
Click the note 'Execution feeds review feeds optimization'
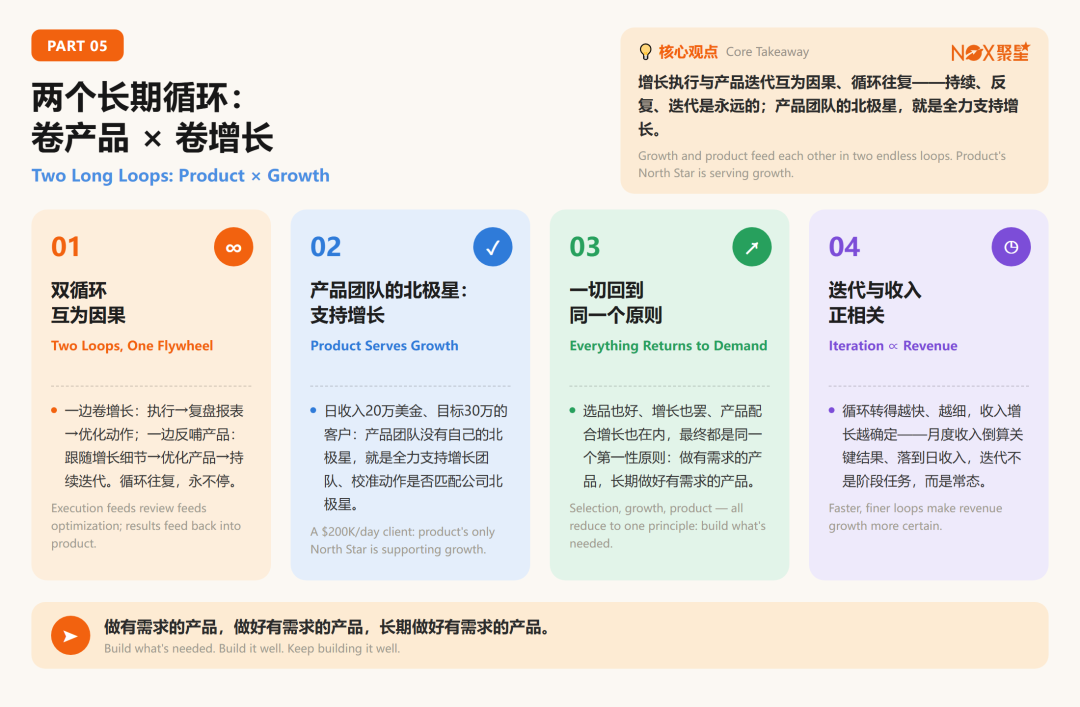pyautogui.click(x=146, y=526)
